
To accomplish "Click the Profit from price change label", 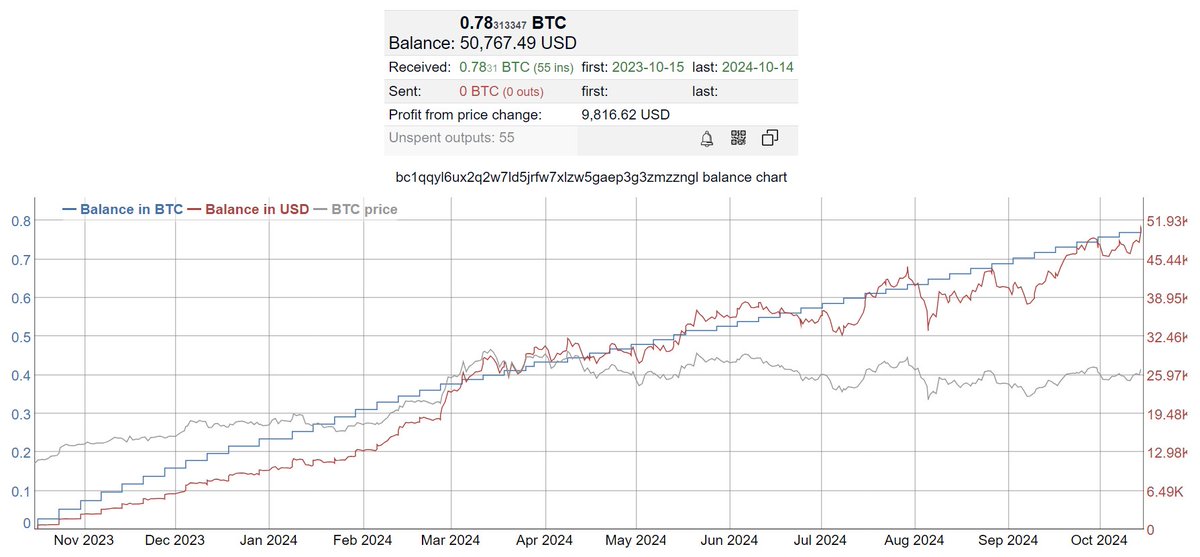I will coord(465,114).
